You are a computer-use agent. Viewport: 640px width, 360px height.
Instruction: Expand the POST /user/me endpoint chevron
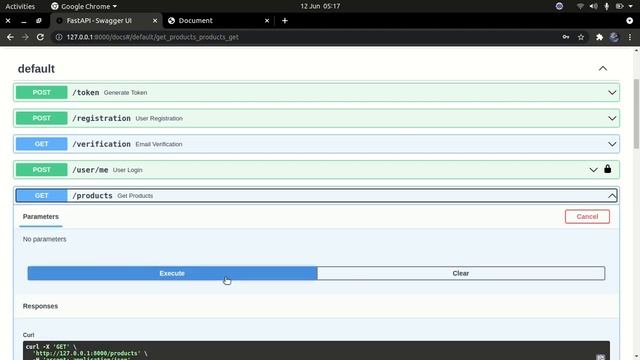click(x=593, y=170)
